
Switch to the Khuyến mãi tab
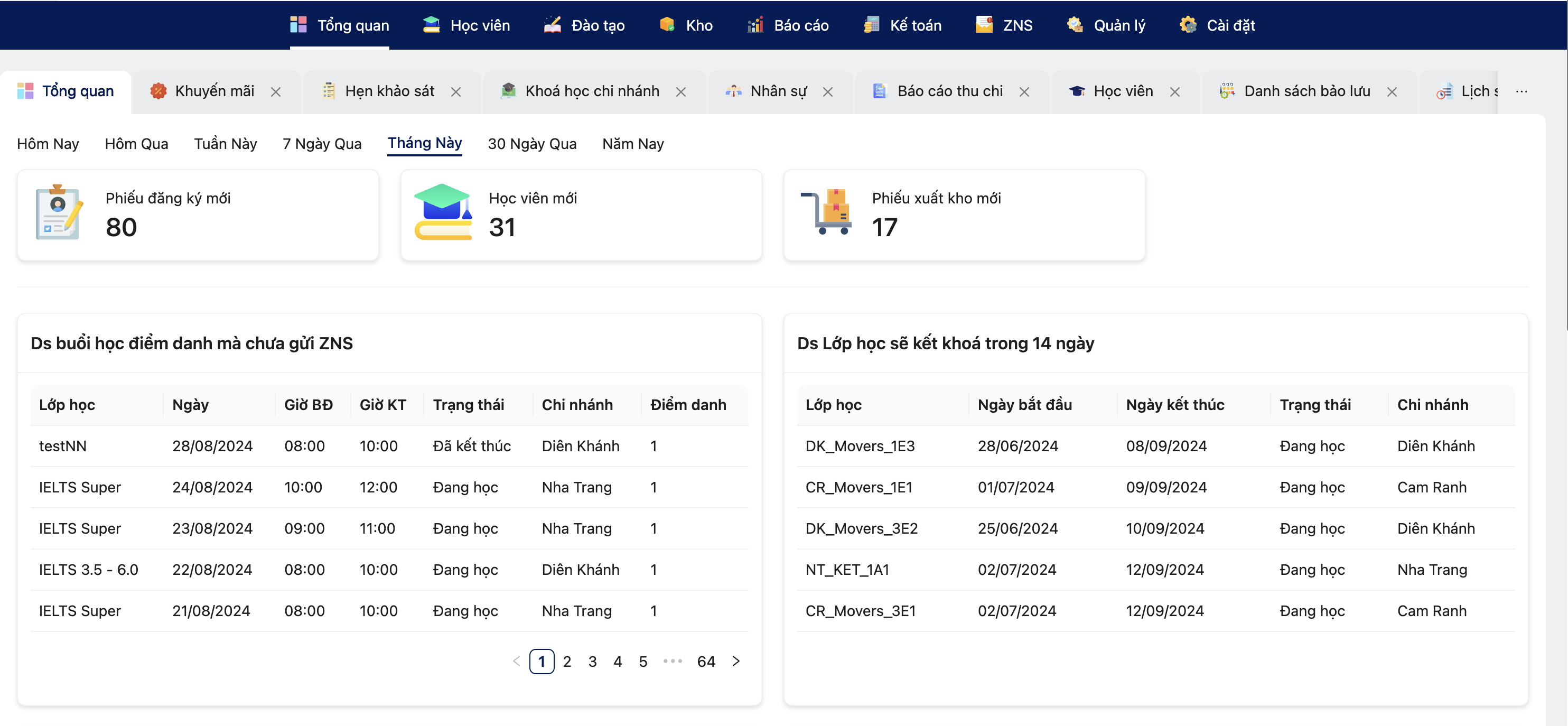click(214, 91)
